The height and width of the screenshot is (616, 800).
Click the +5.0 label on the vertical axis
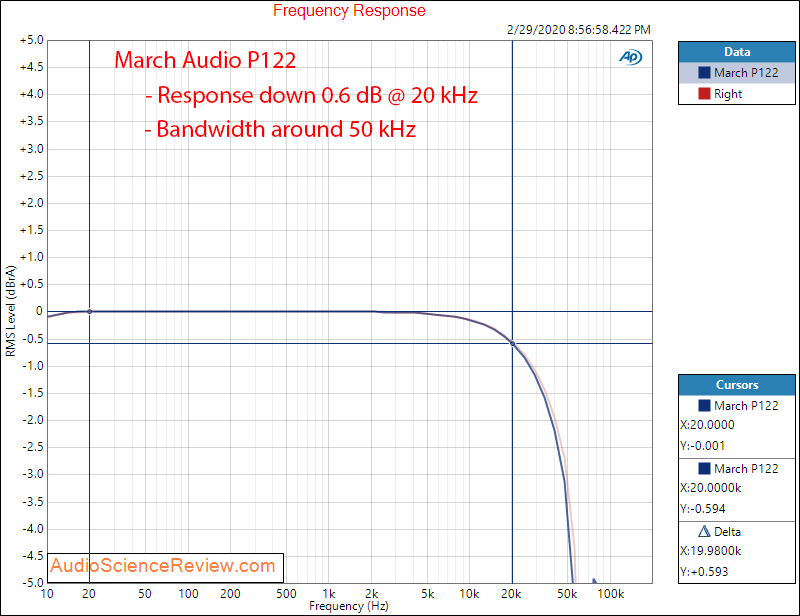point(32,40)
